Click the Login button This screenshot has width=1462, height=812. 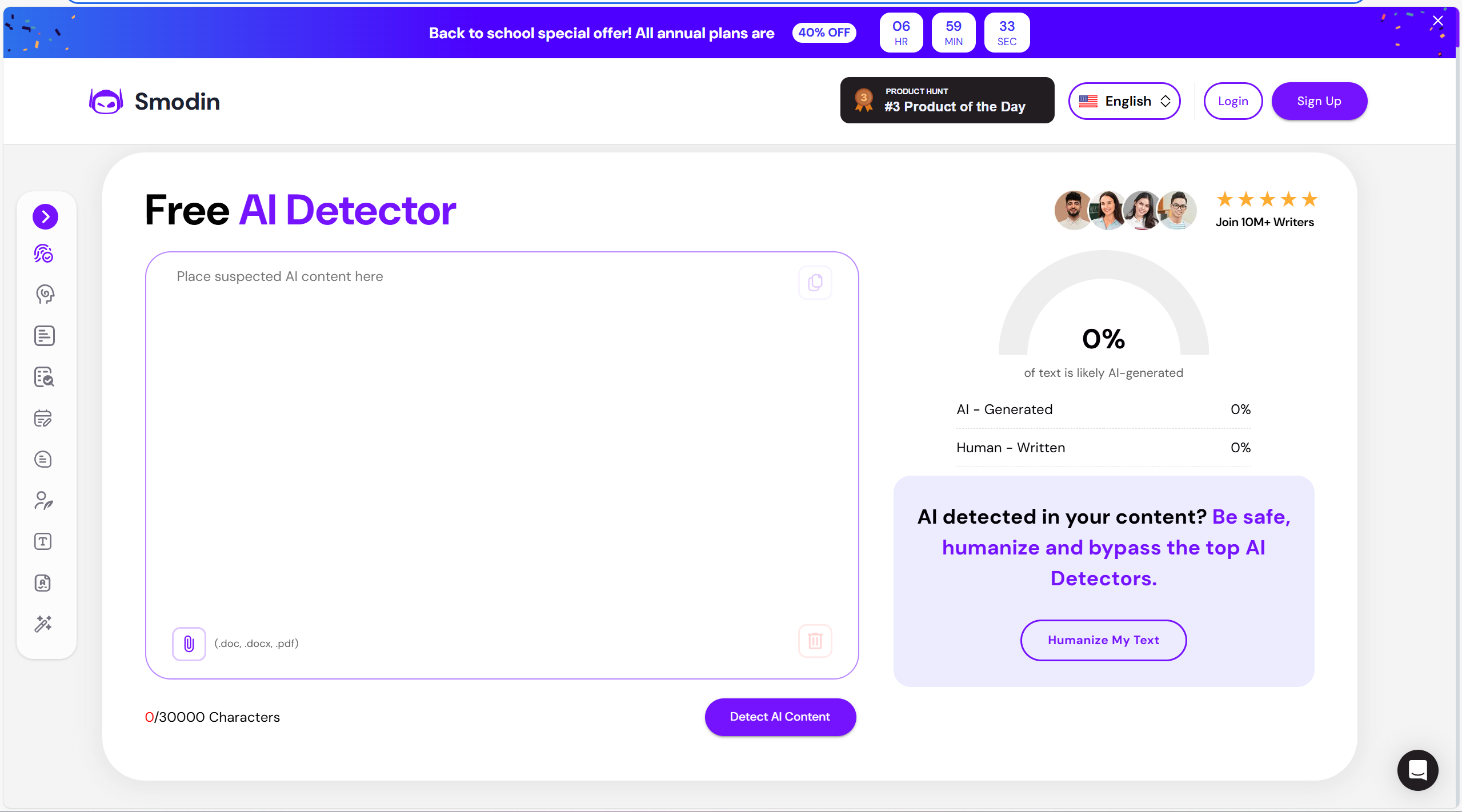(1232, 101)
